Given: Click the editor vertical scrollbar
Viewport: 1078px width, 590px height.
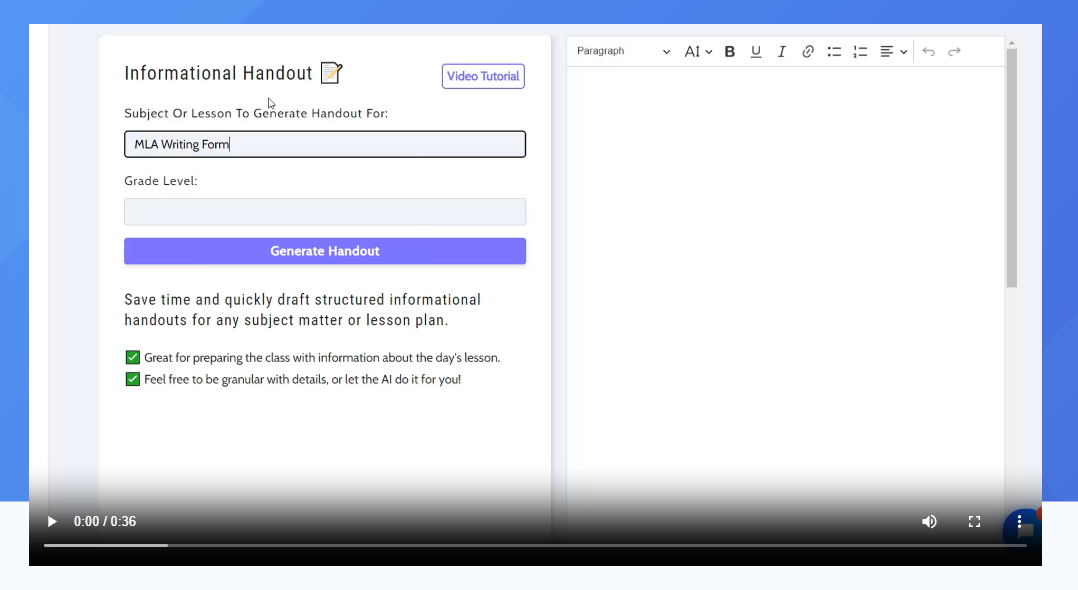Looking at the screenshot, I should [x=1011, y=168].
